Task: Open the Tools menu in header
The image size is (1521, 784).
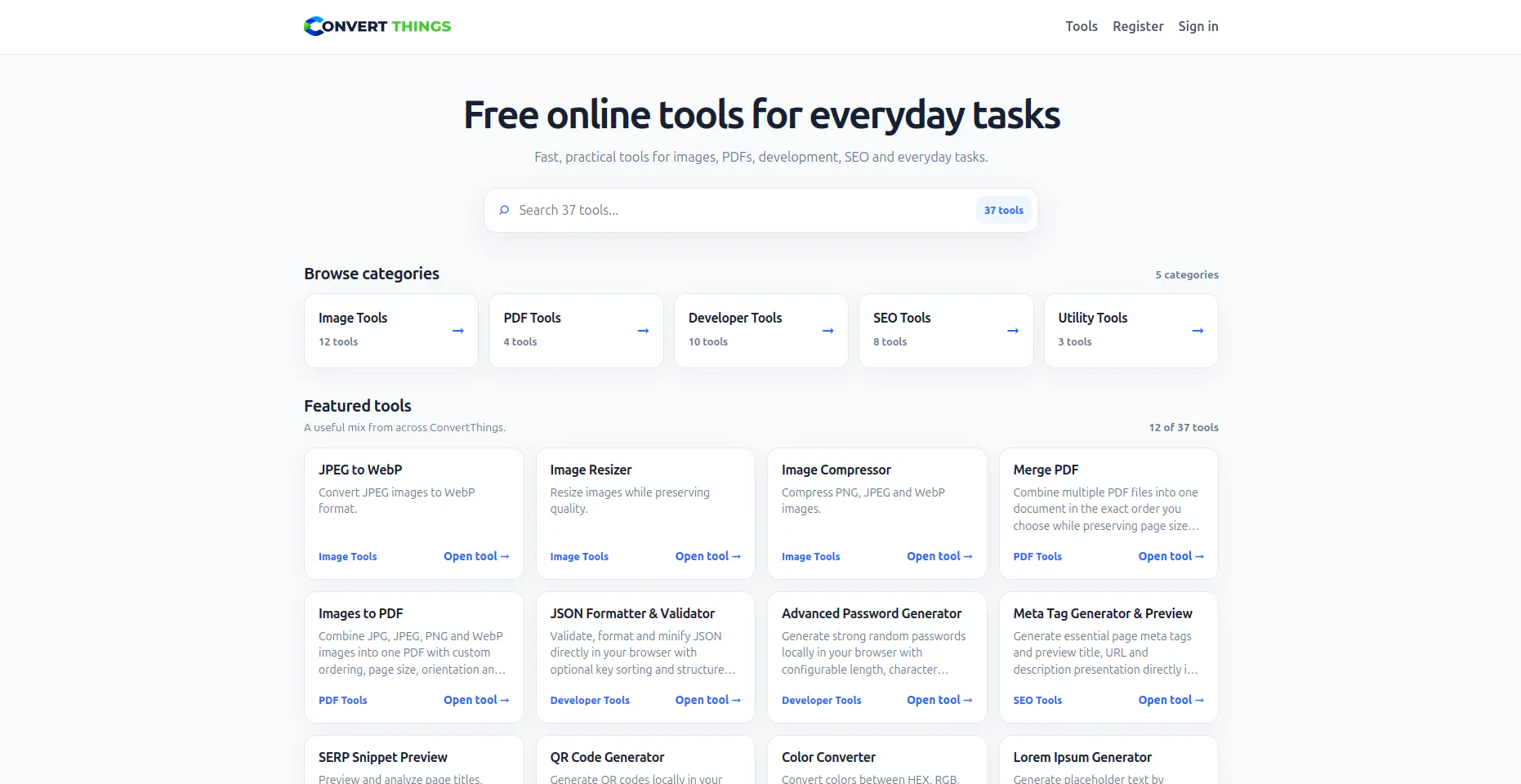Action: [x=1082, y=26]
